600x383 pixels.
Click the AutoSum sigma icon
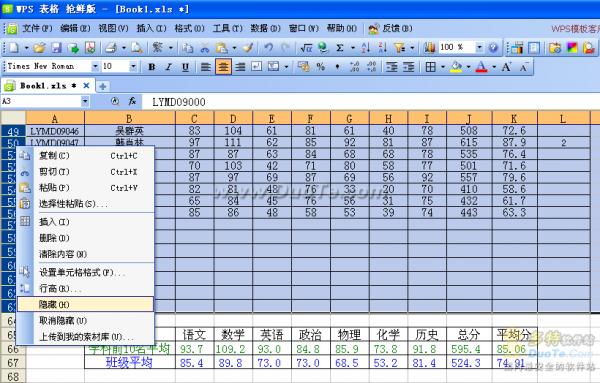(339, 47)
